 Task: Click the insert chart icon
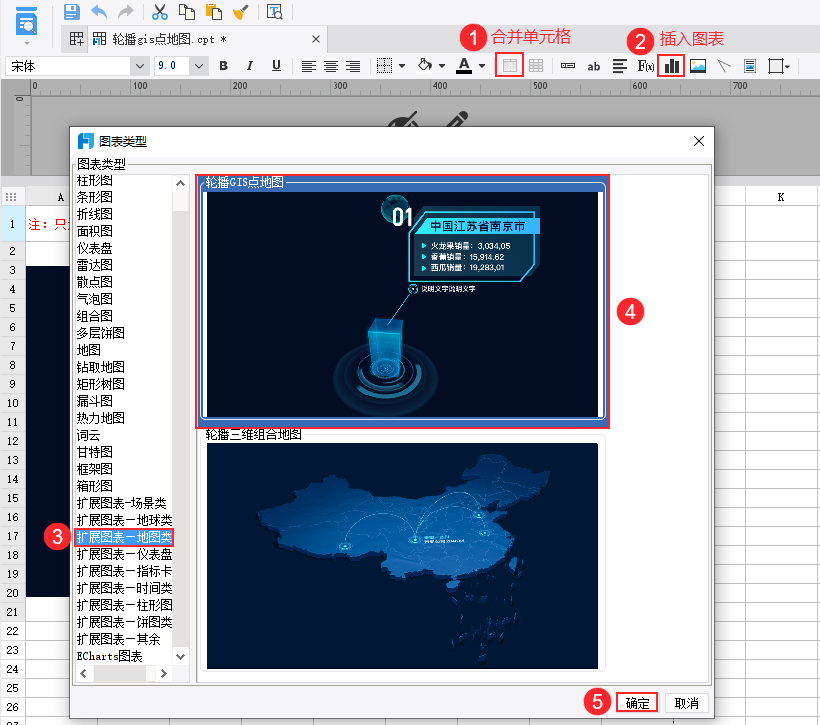click(671, 66)
